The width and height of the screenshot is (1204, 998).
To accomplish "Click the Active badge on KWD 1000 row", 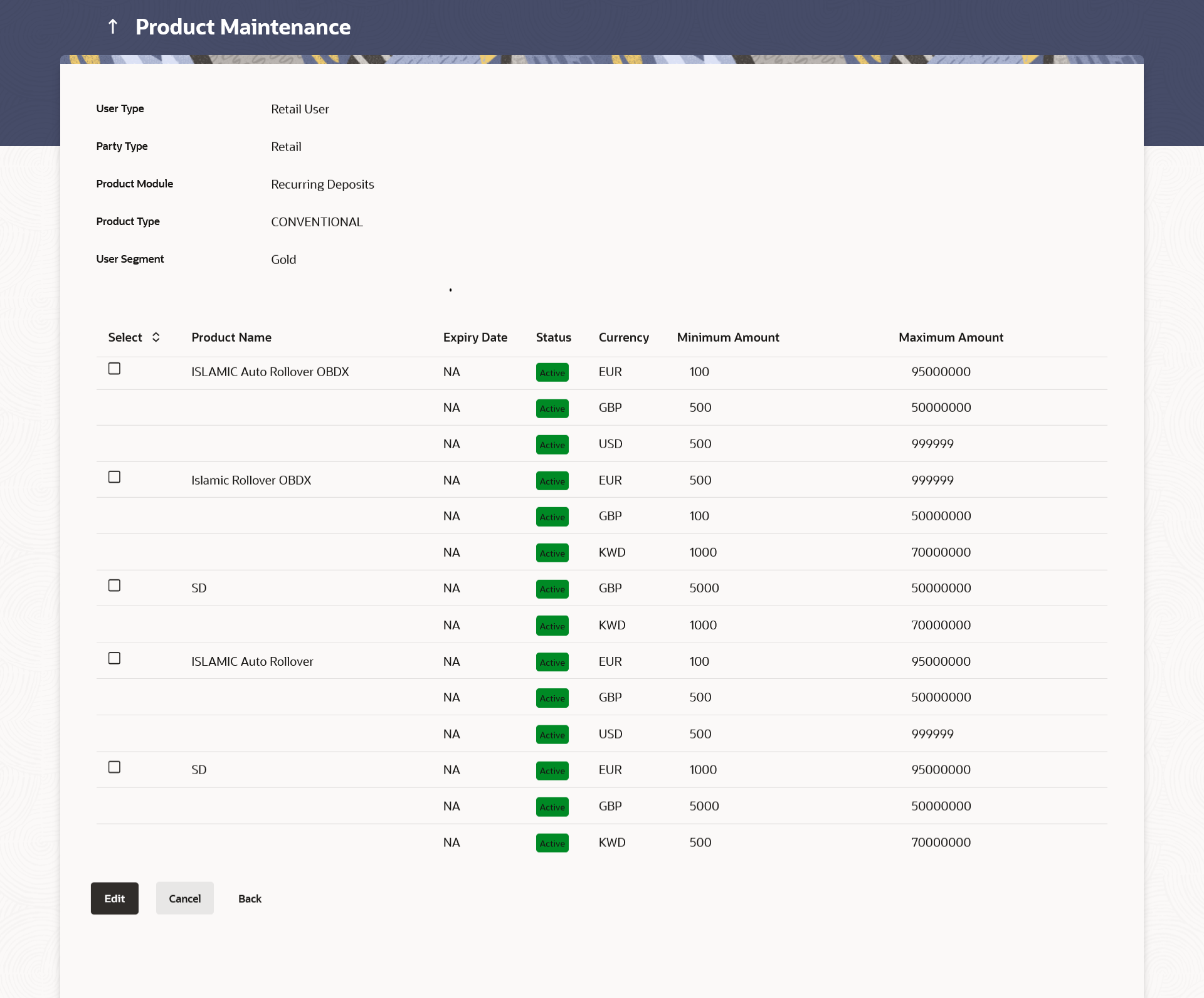I will [552, 552].
